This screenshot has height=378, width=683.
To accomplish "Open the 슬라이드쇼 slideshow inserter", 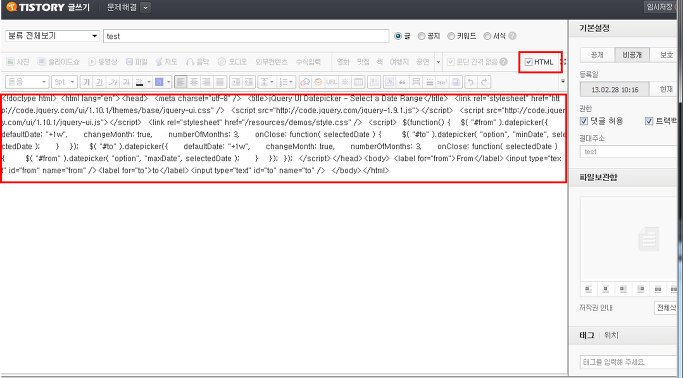I will [58, 62].
